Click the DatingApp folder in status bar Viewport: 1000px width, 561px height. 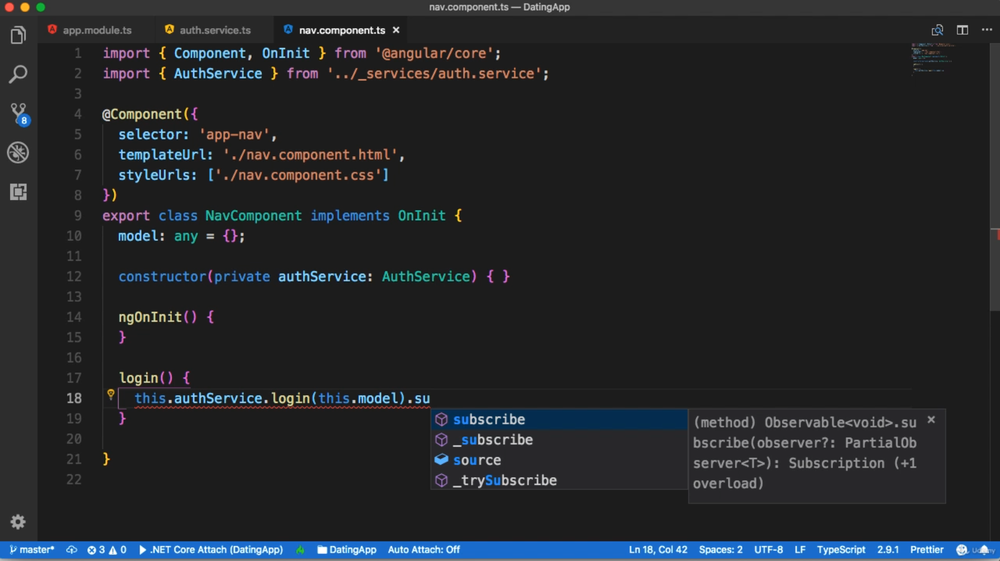pos(347,550)
